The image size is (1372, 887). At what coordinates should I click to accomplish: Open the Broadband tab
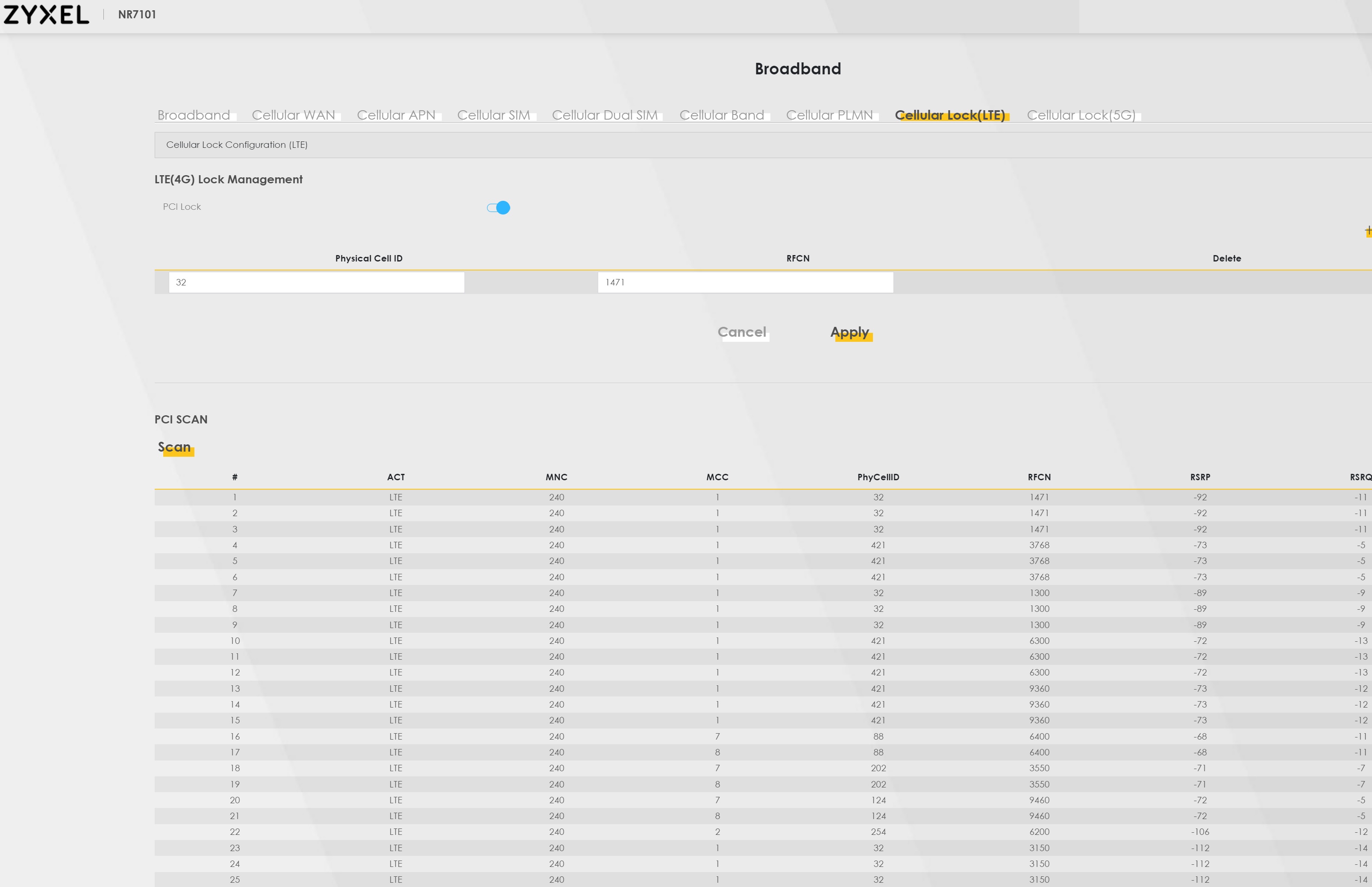point(194,115)
